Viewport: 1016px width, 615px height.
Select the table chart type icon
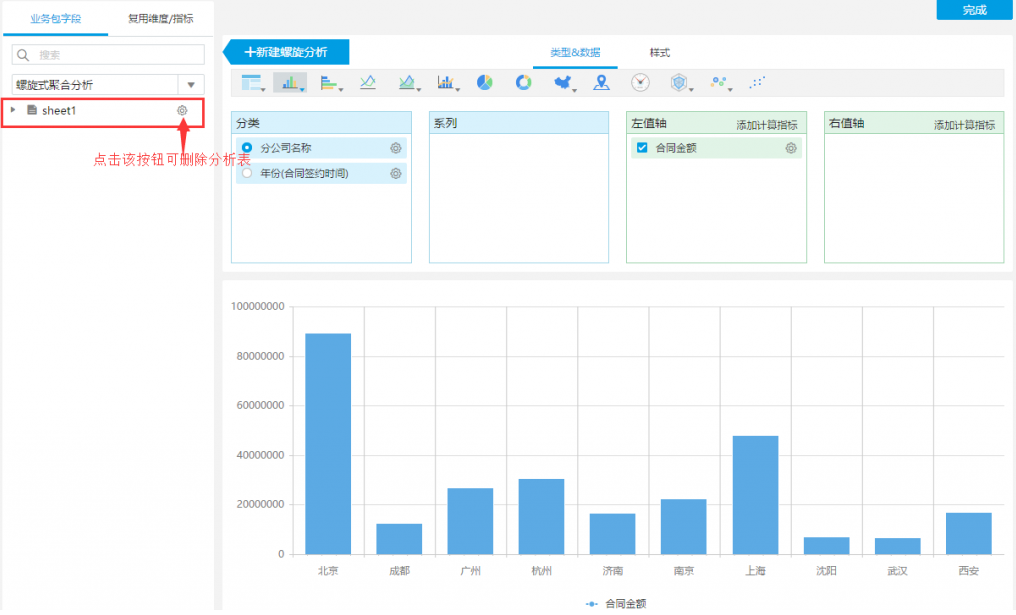251,82
